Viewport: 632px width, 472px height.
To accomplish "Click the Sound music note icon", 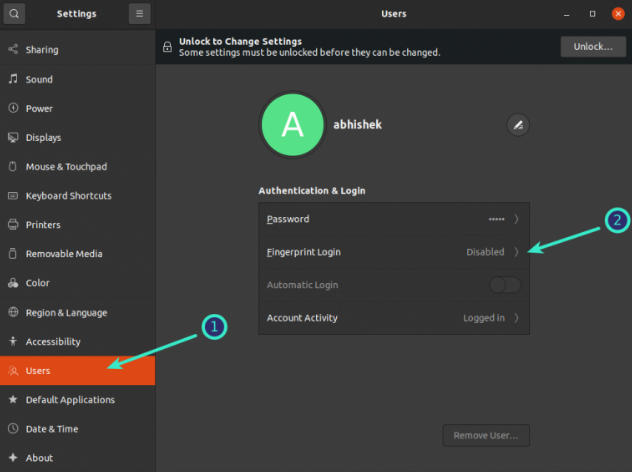I will (13, 79).
